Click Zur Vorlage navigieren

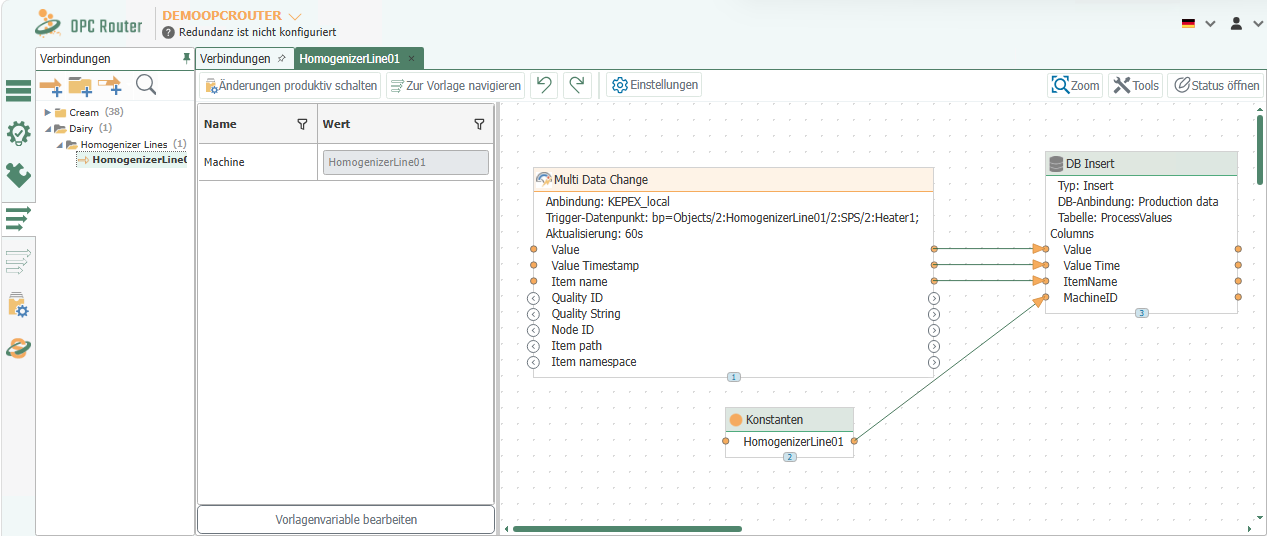455,85
